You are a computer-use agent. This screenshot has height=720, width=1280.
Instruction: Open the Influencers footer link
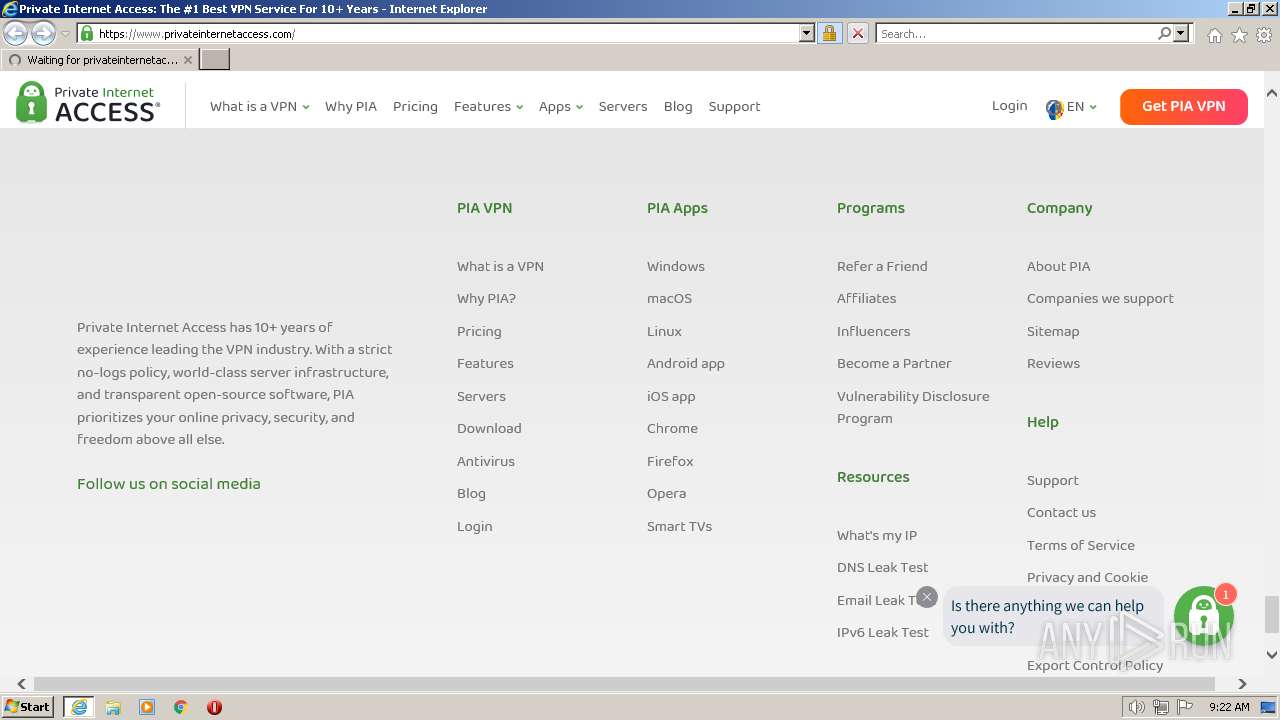coord(873,331)
